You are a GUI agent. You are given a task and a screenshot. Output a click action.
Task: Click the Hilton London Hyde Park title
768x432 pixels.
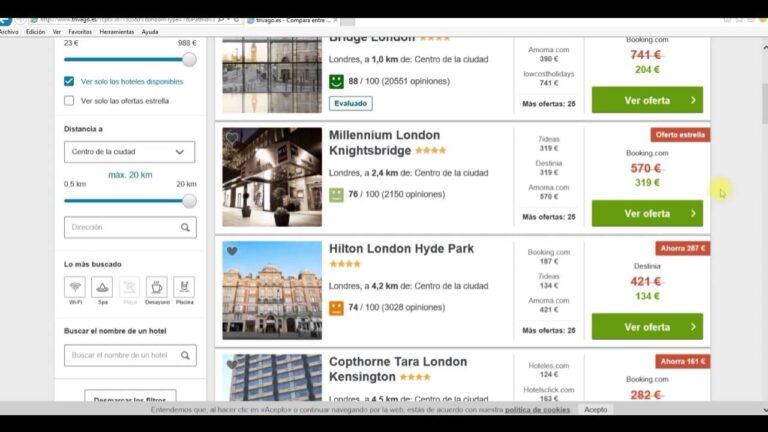click(x=401, y=249)
